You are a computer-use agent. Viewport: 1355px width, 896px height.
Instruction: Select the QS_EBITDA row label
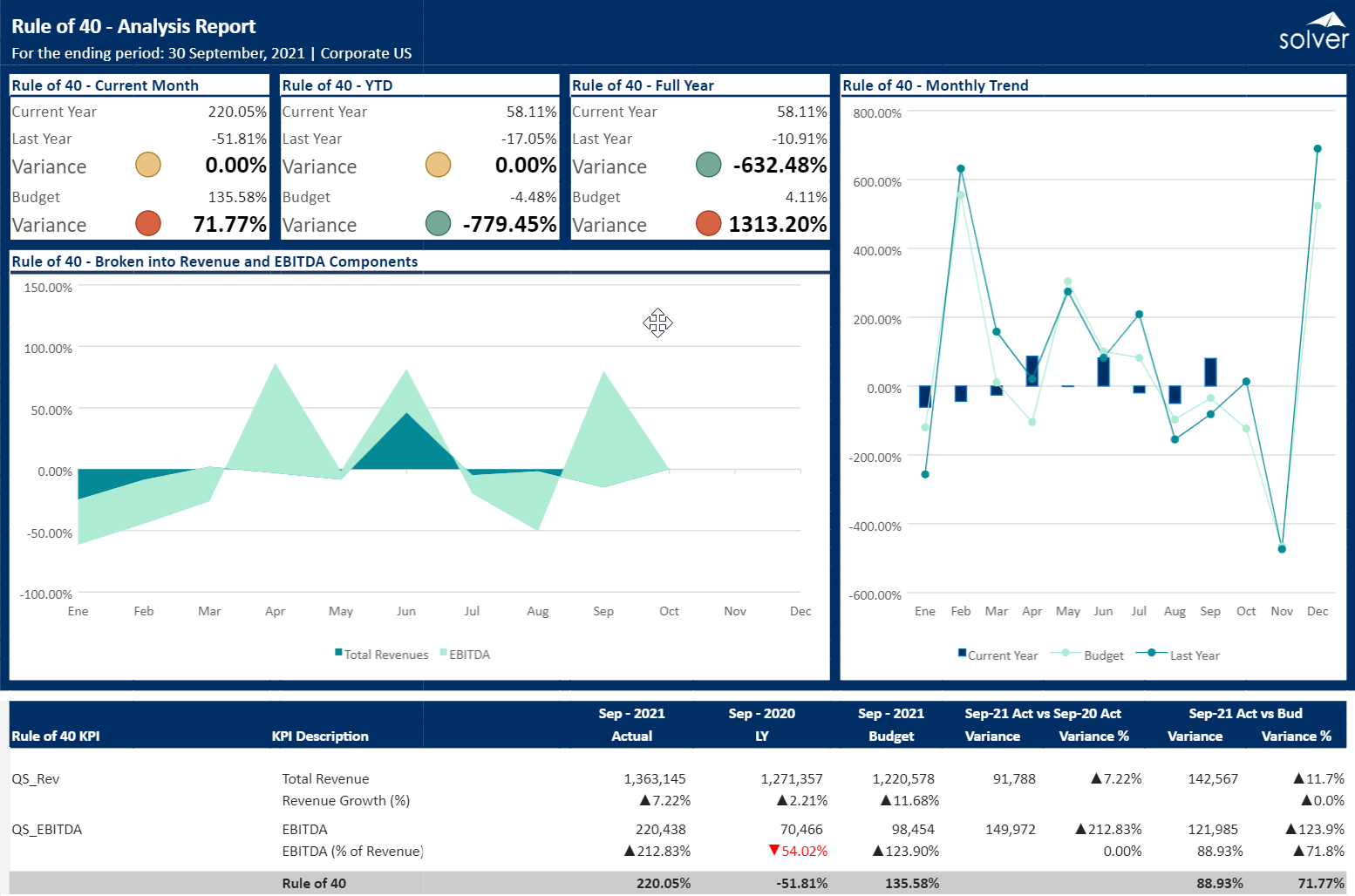[47, 830]
